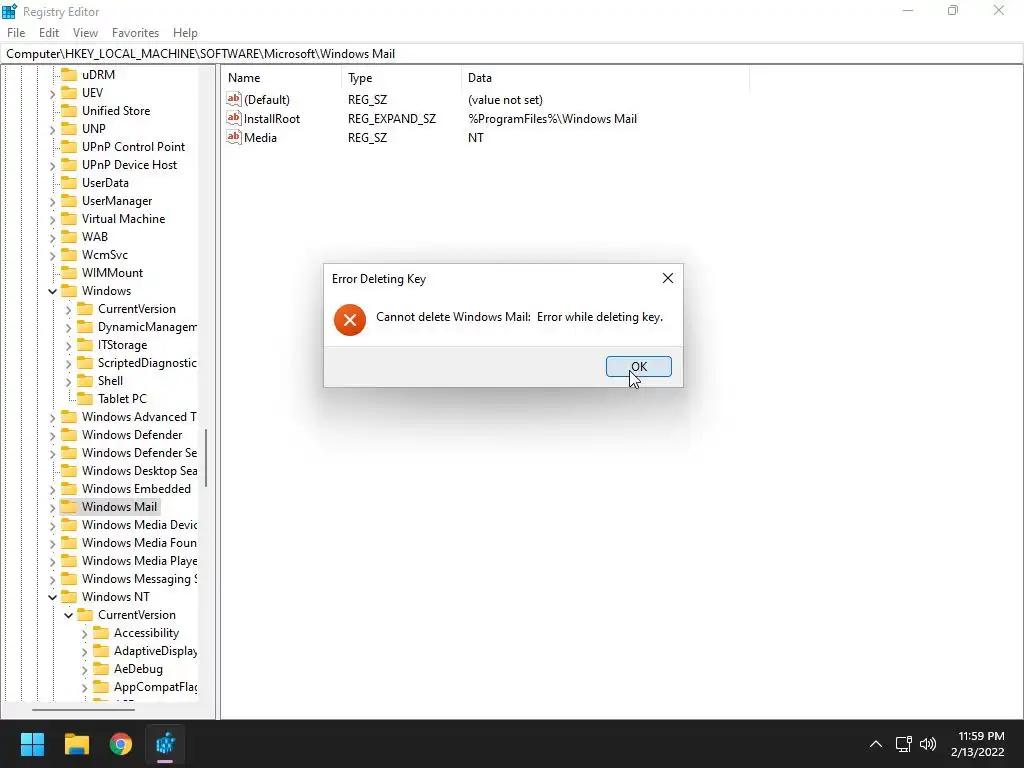Click the registry path address bar
This screenshot has width=1024, height=768.
[x=512, y=54]
